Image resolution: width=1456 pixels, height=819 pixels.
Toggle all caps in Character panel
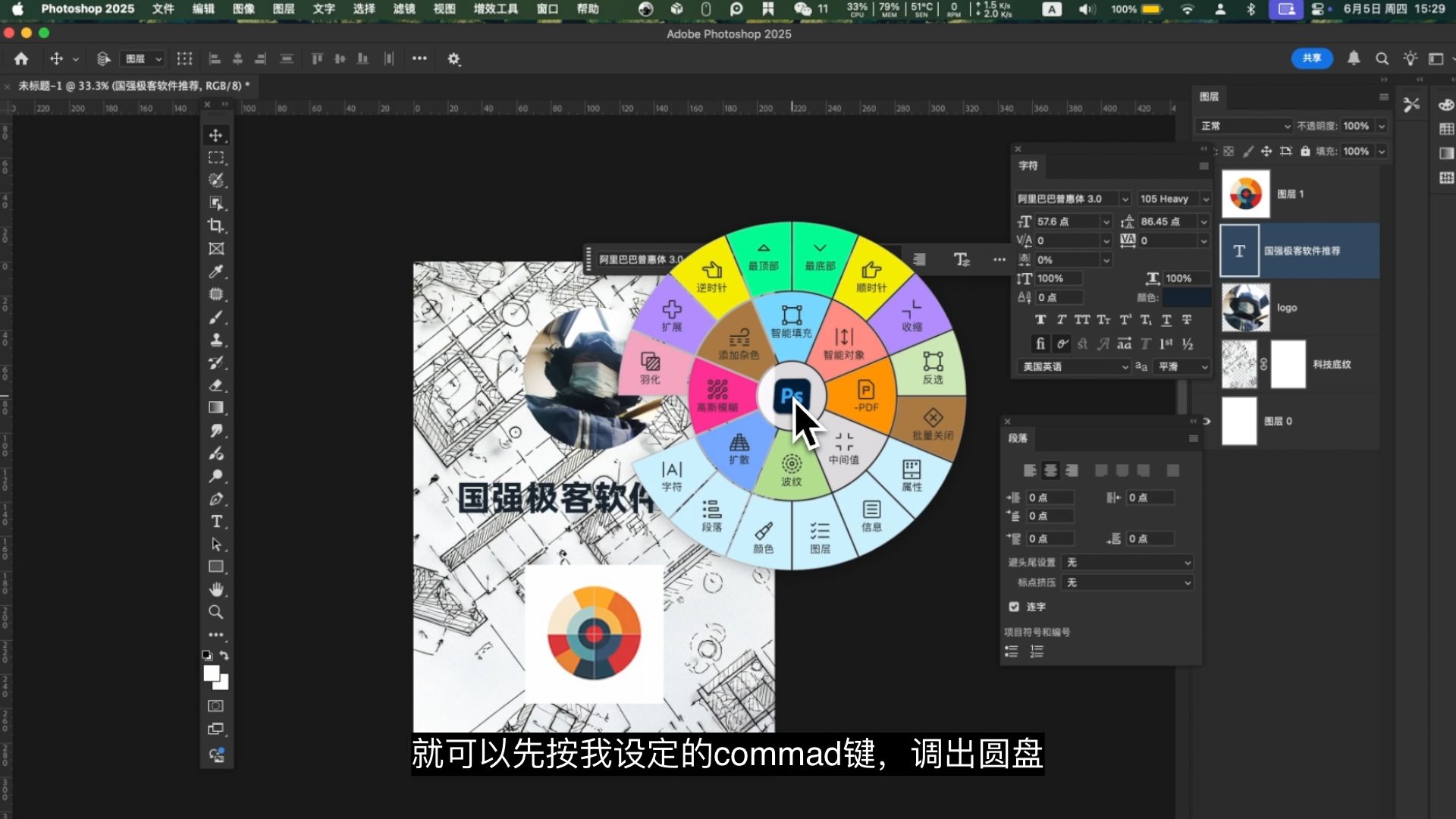pyautogui.click(x=1082, y=320)
